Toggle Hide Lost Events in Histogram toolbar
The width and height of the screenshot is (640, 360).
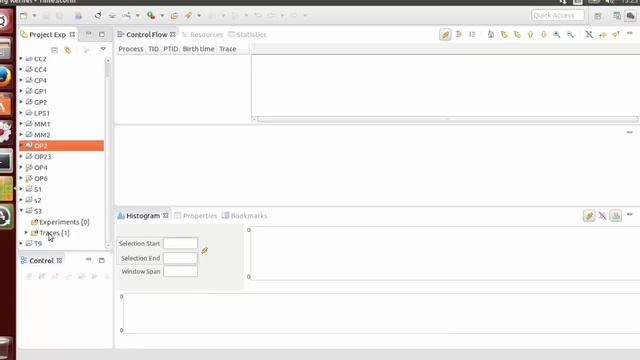point(602,216)
